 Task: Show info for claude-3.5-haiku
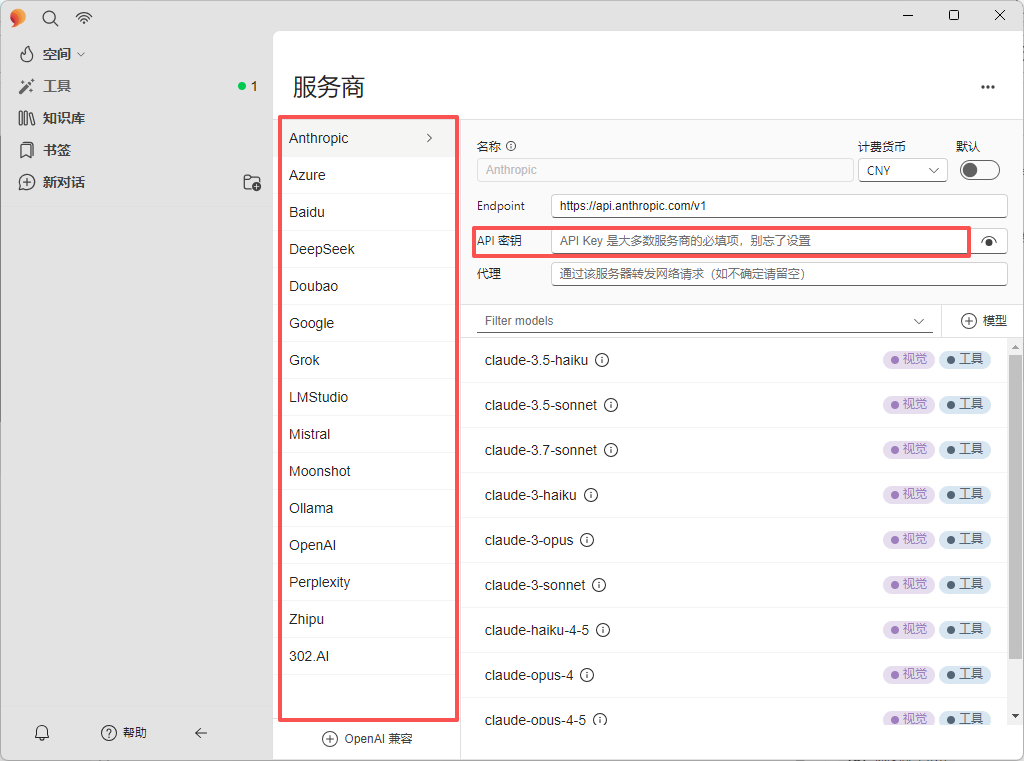point(602,360)
